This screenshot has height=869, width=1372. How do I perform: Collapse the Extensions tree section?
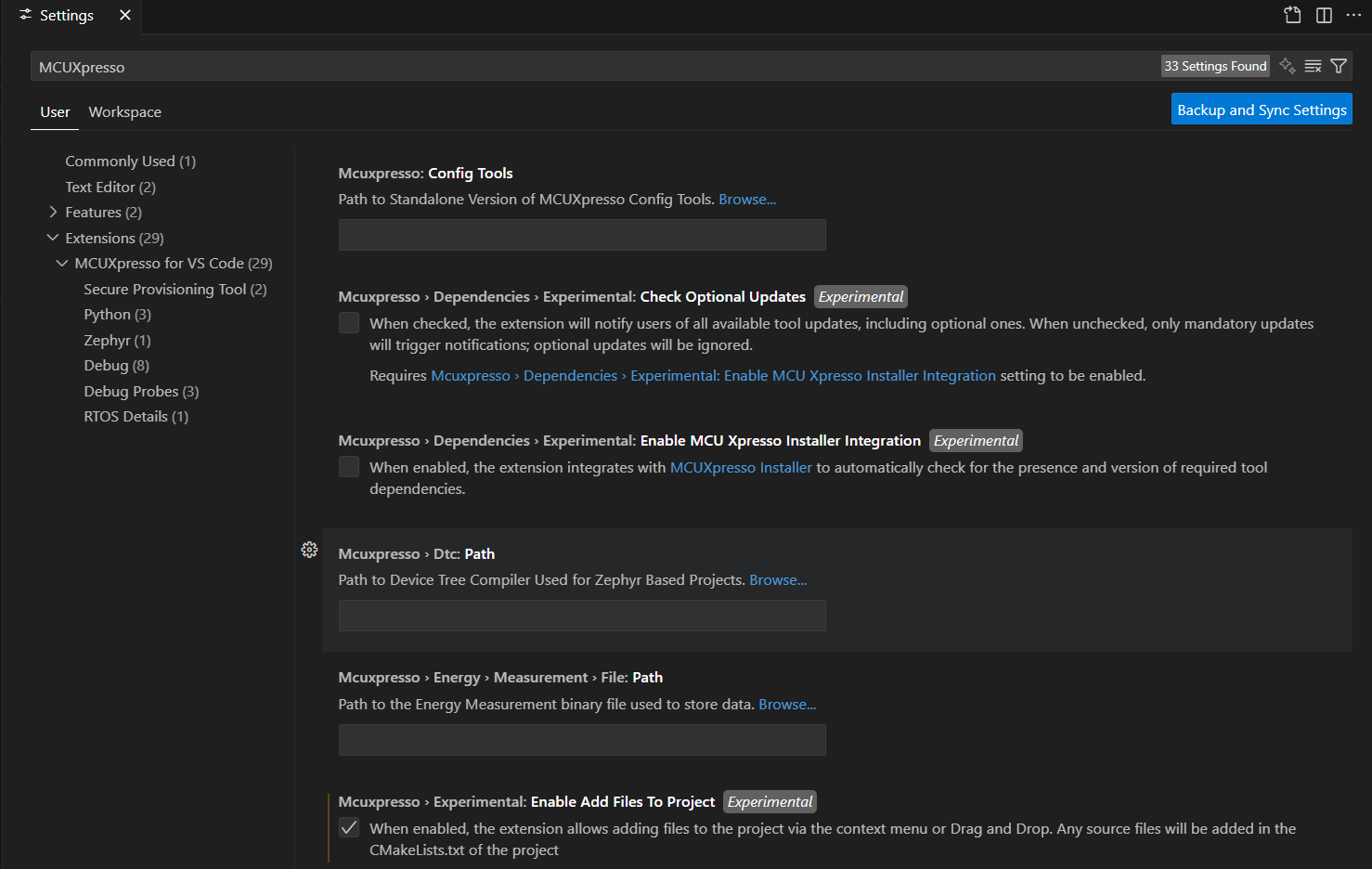pos(53,238)
